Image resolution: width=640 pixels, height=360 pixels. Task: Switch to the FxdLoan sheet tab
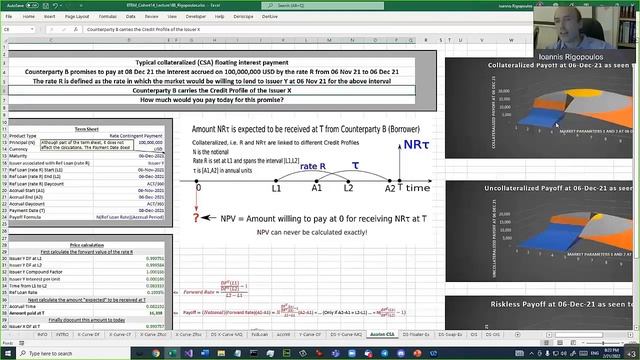pos(259,335)
